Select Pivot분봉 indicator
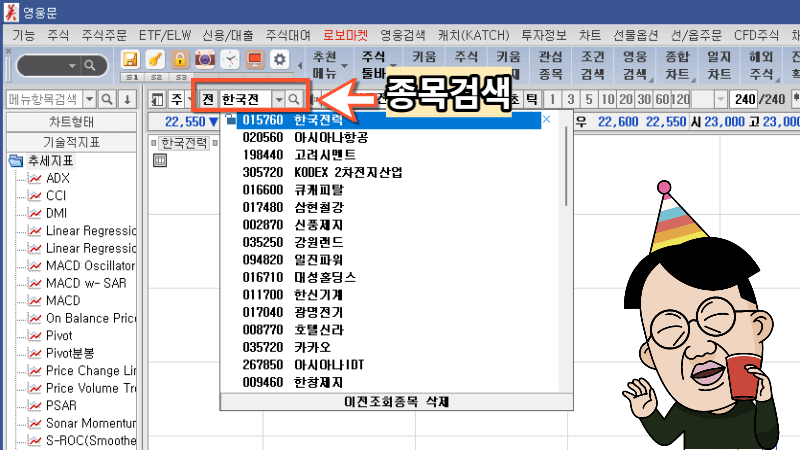This screenshot has height=450, width=800. pyautogui.click(x=70, y=353)
